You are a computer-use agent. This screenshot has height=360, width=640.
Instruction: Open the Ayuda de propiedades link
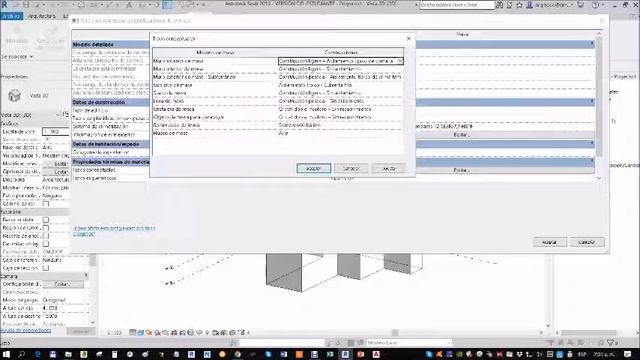pos(26,330)
